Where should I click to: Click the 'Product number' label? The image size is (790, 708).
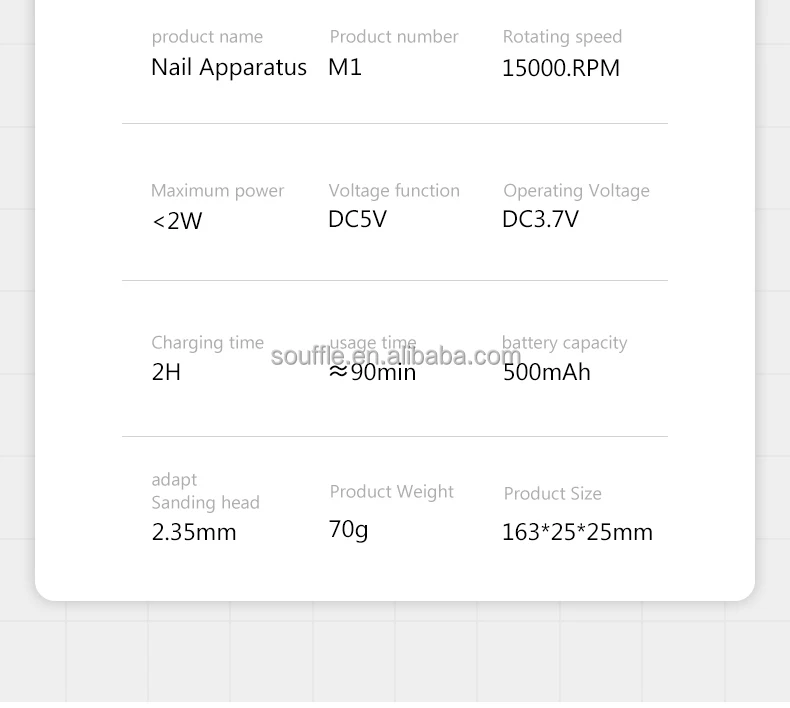tap(393, 37)
